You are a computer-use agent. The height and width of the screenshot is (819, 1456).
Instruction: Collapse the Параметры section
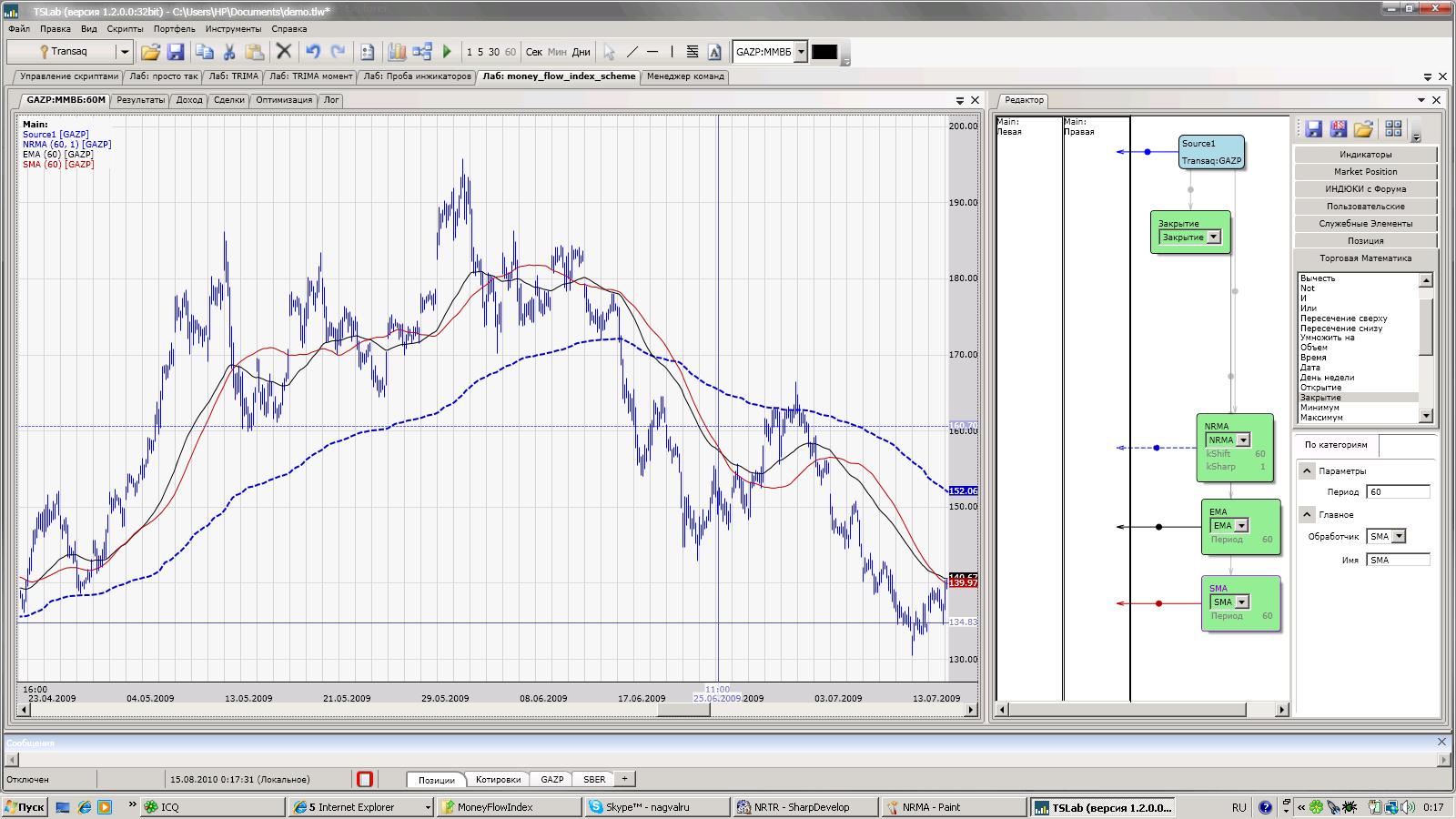pyautogui.click(x=1307, y=471)
